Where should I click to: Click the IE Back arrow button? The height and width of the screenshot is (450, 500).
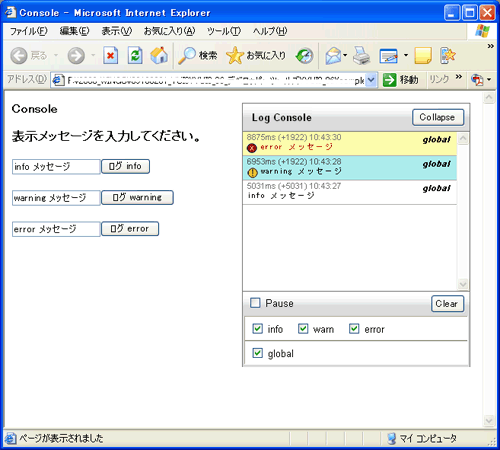click(19, 55)
